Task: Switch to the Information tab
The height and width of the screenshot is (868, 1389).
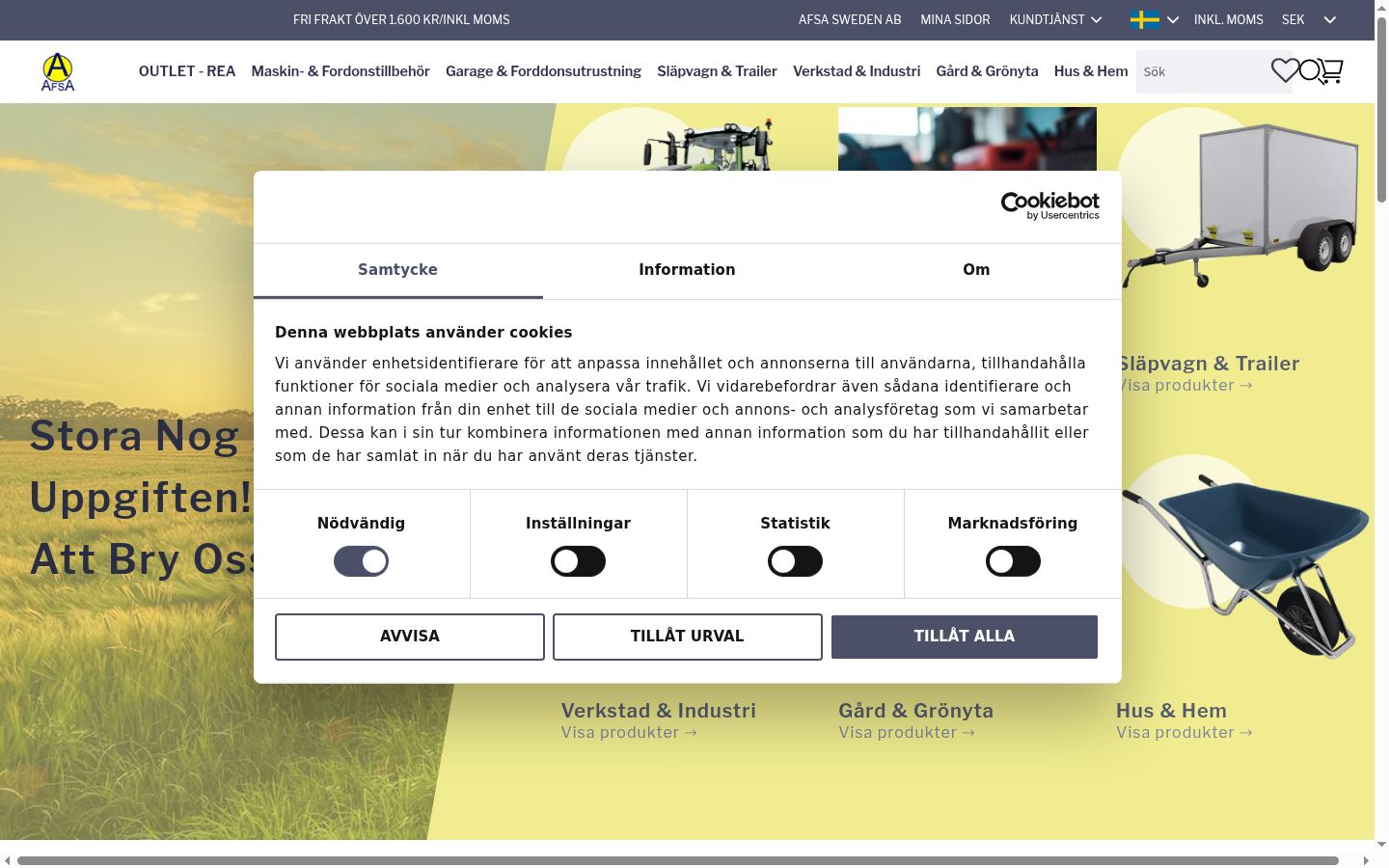Action: coord(687,270)
